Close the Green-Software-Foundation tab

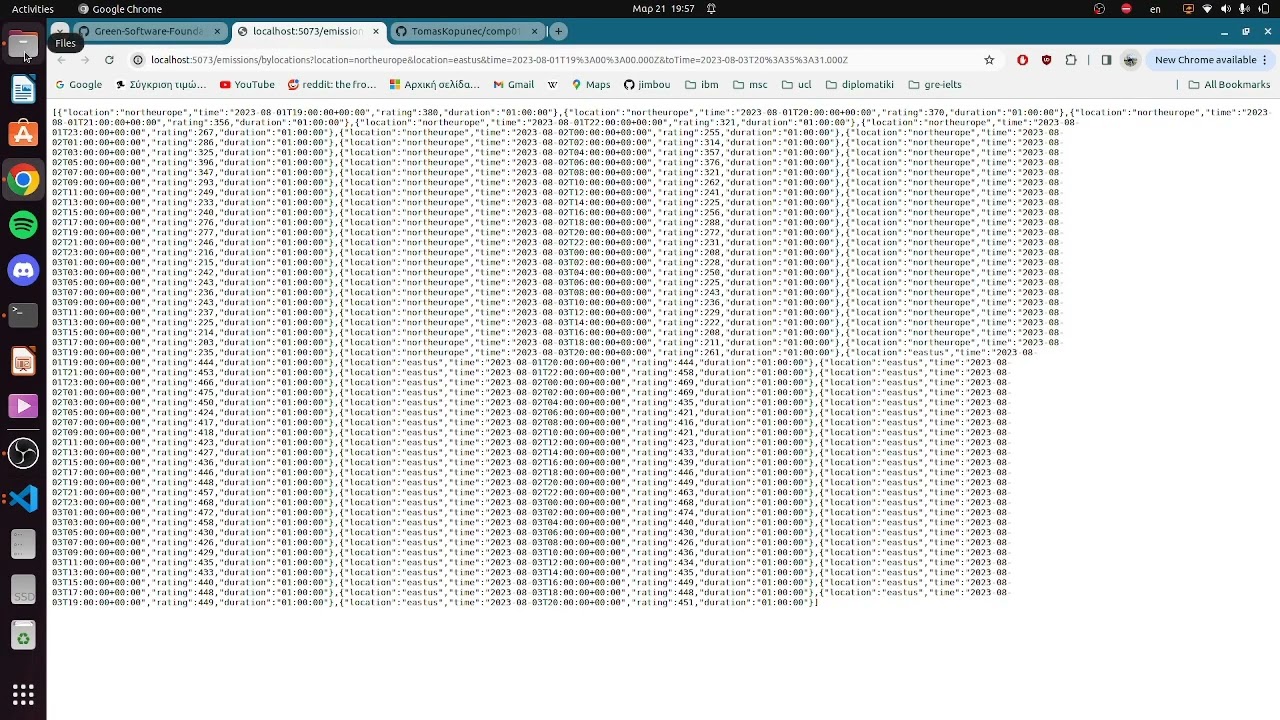217,31
